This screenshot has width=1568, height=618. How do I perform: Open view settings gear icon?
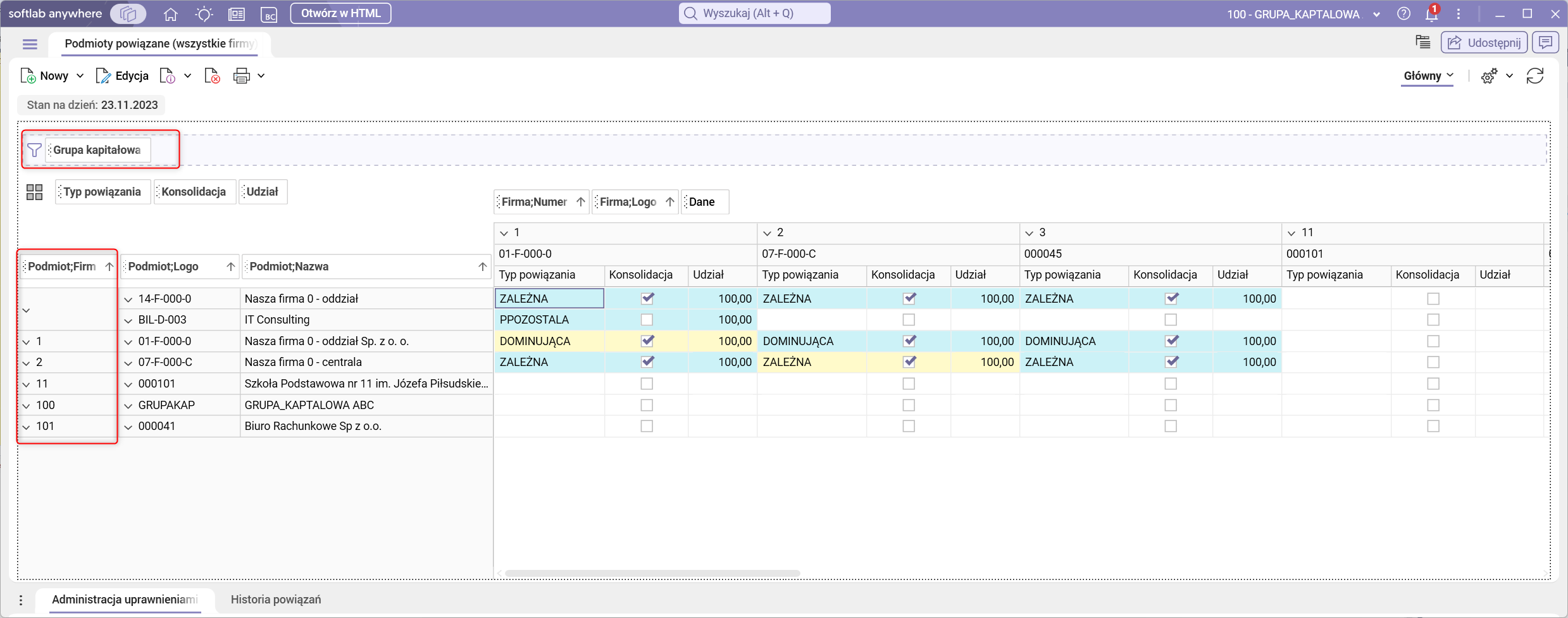pos(1490,76)
